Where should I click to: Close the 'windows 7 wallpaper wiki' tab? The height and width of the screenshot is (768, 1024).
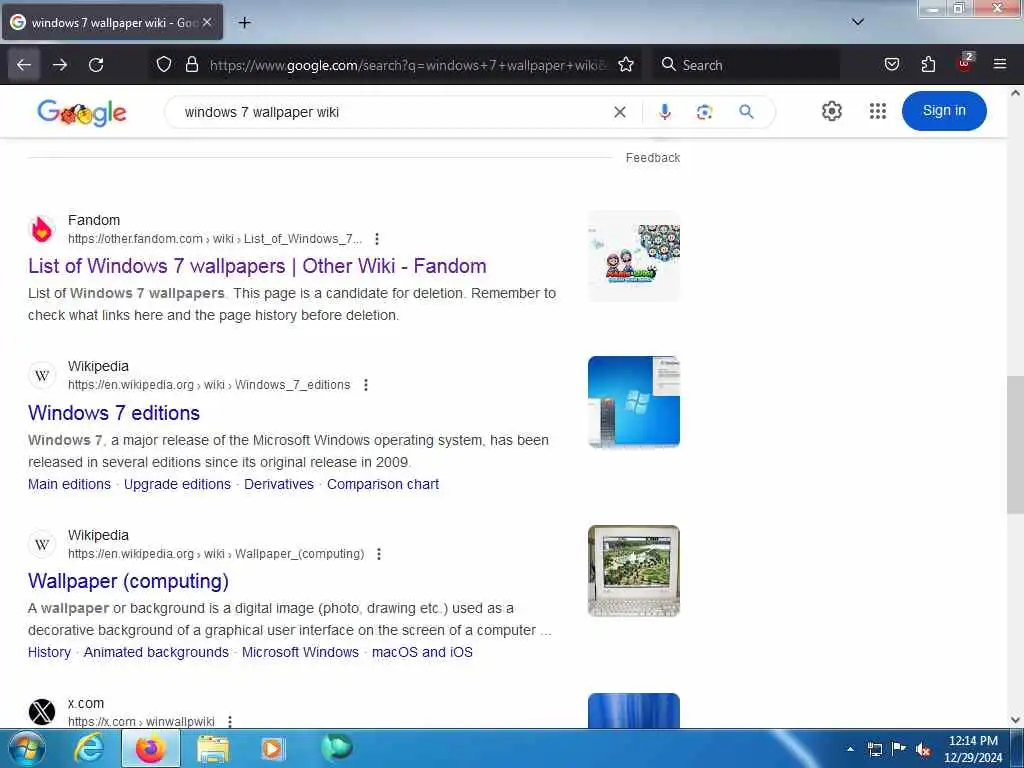point(207,22)
